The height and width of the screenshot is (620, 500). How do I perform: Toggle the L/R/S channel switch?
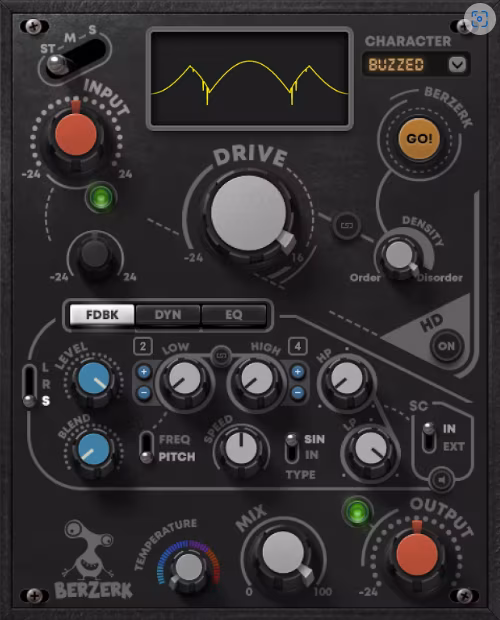point(30,386)
